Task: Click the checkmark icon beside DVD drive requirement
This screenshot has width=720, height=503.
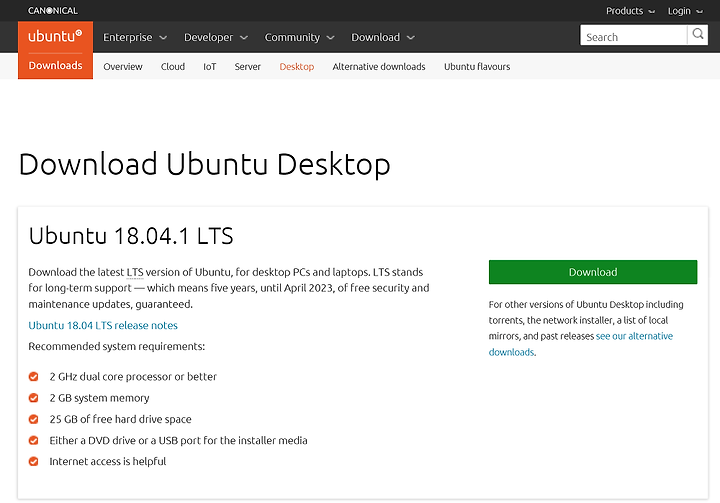Action: click(34, 440)
